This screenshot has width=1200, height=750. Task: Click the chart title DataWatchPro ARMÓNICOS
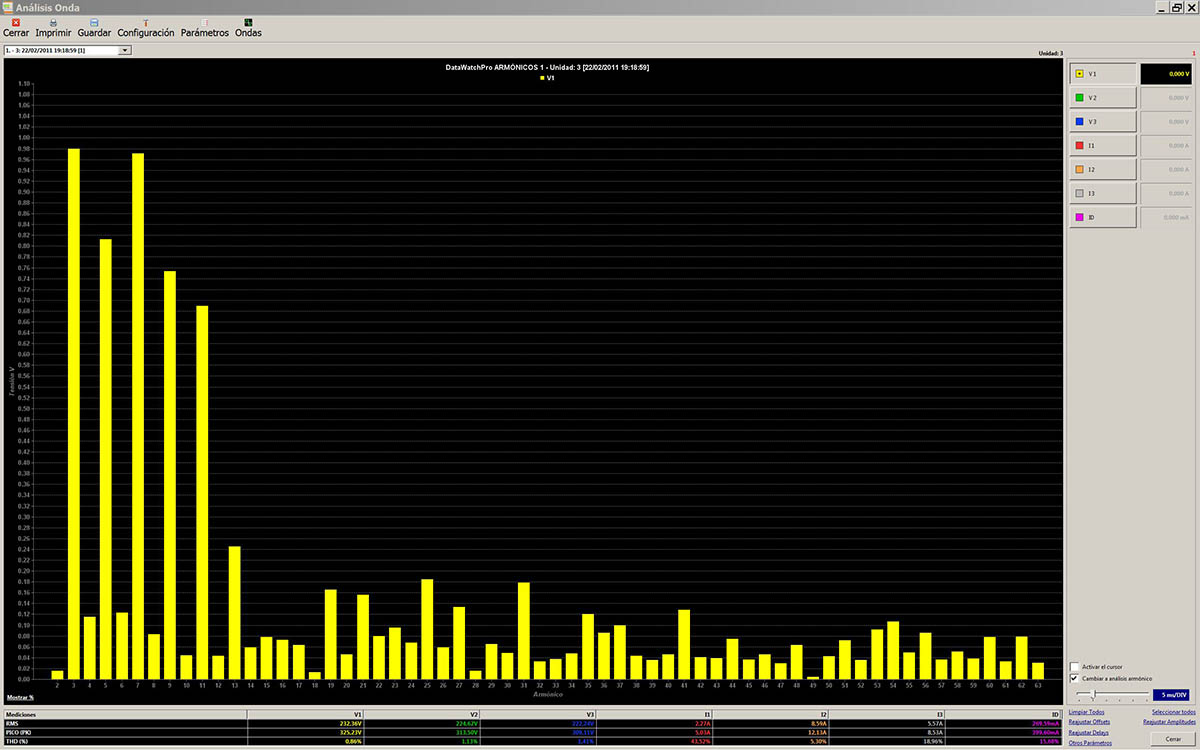click(x=547, y=67)
